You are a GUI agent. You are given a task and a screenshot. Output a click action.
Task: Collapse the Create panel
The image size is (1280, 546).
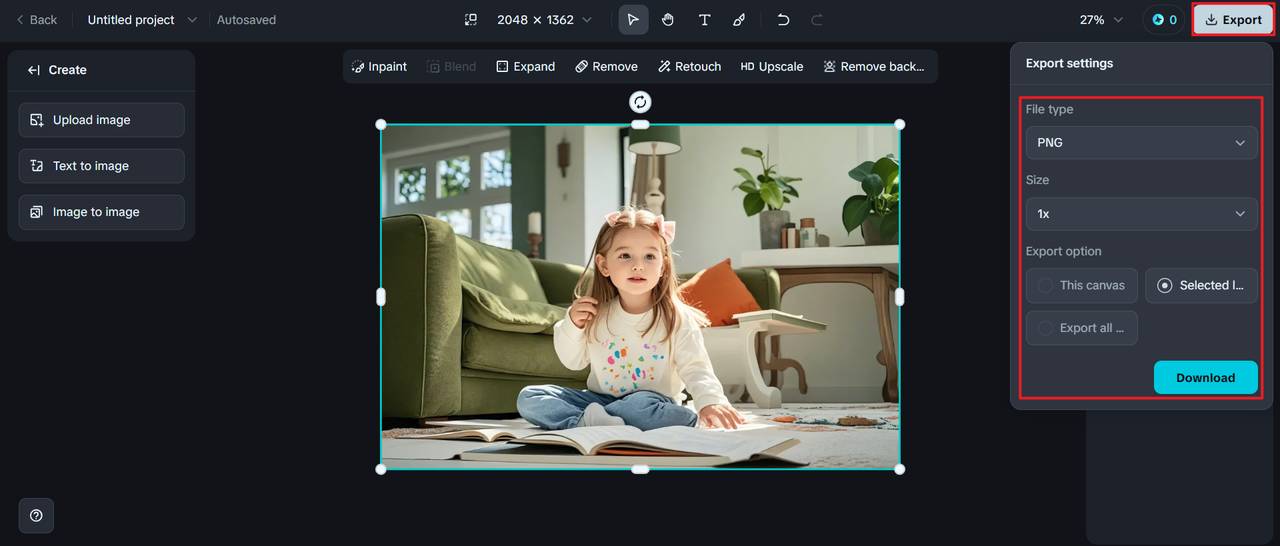pyautogui.click(x=33, y=70)
